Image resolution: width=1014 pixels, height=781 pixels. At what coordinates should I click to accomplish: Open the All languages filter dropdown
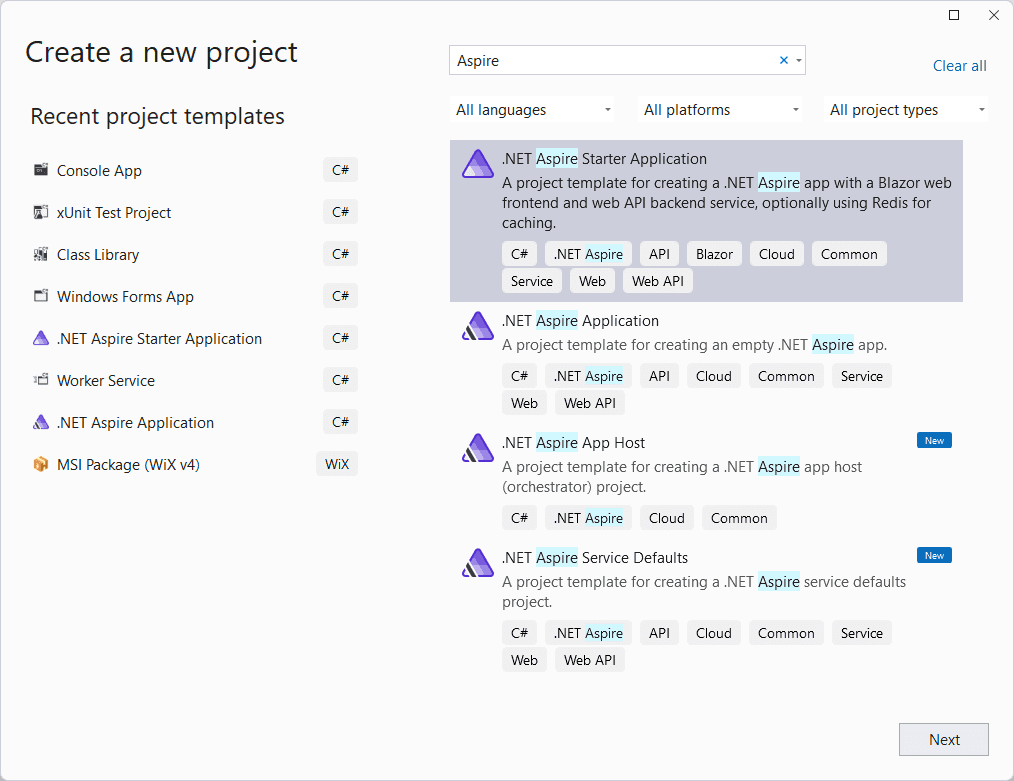[532, 110]
